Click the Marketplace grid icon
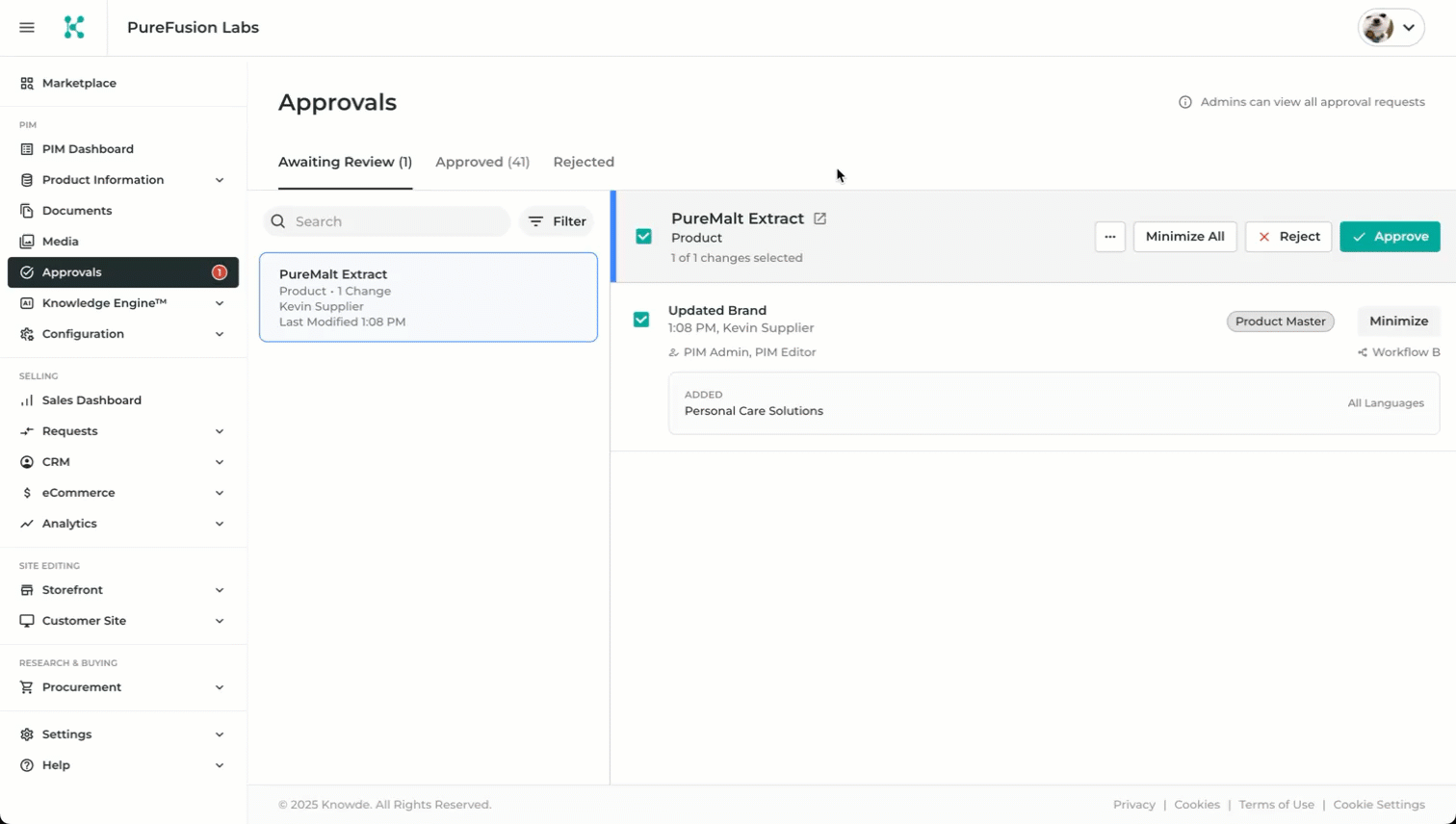 [x=27, y=84]
